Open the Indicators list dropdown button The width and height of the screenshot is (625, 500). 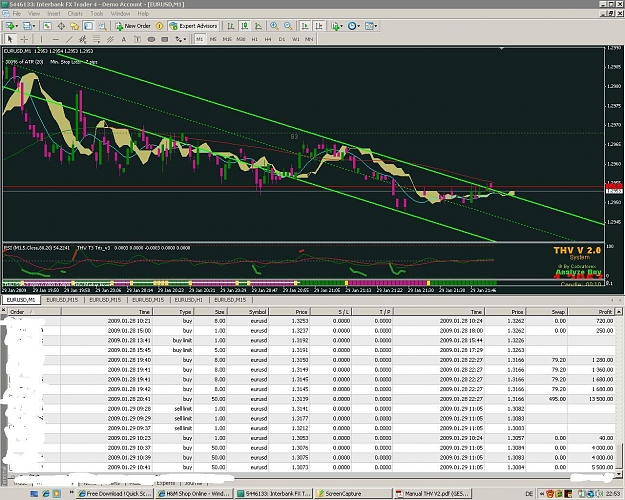(x=336, y=26)
